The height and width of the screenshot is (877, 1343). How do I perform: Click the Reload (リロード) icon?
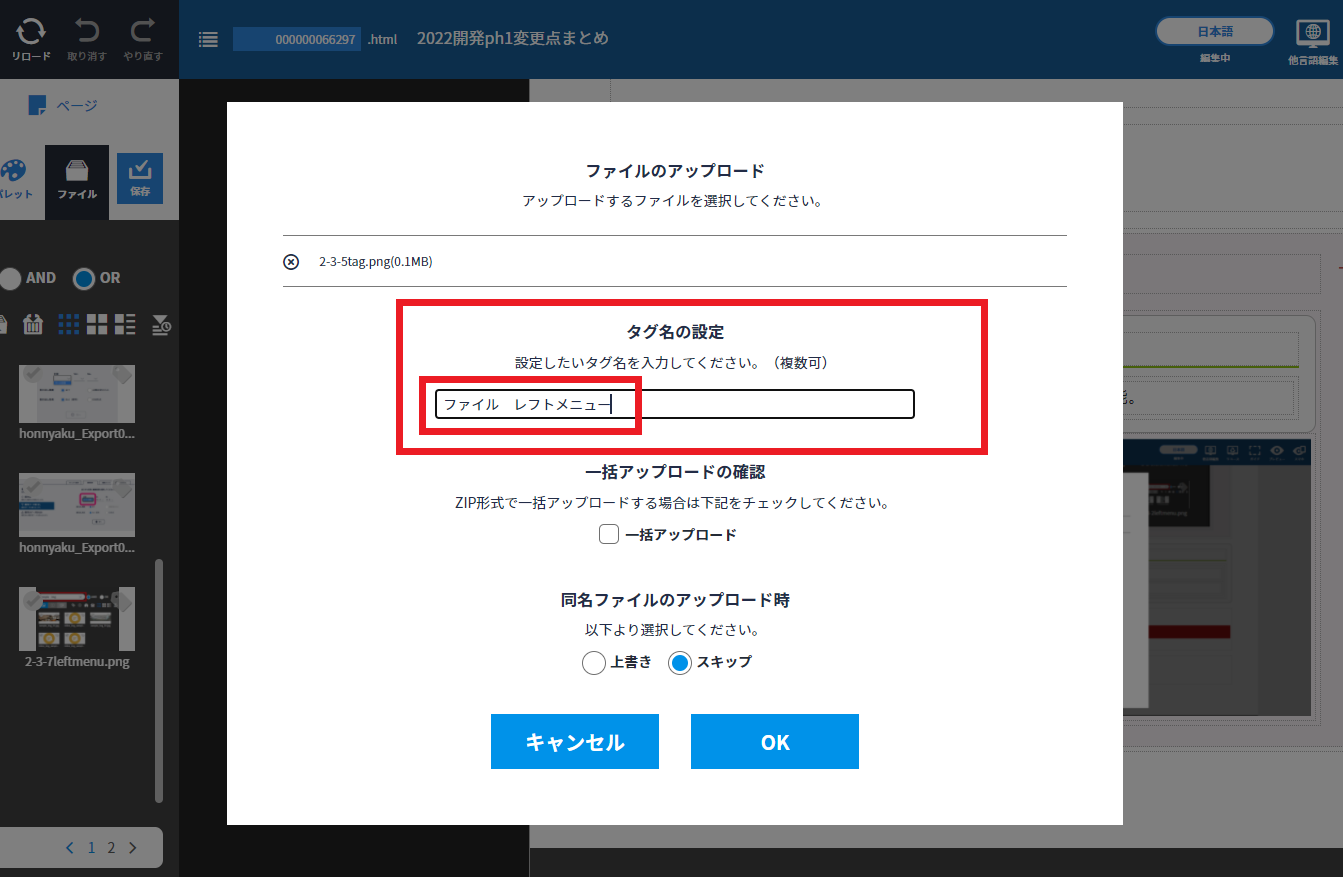click(x=31, y=38)
